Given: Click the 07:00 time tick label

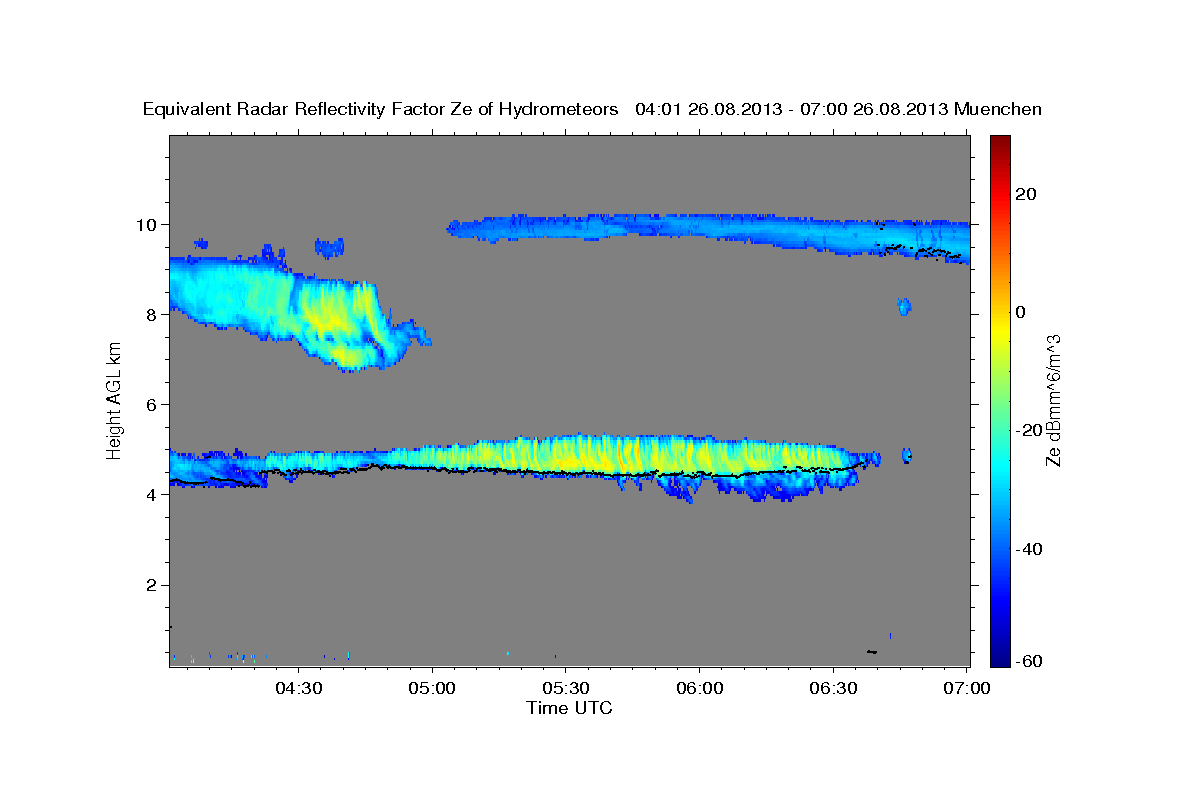Looking at the screenshot, I should click(x=967, y=689).
